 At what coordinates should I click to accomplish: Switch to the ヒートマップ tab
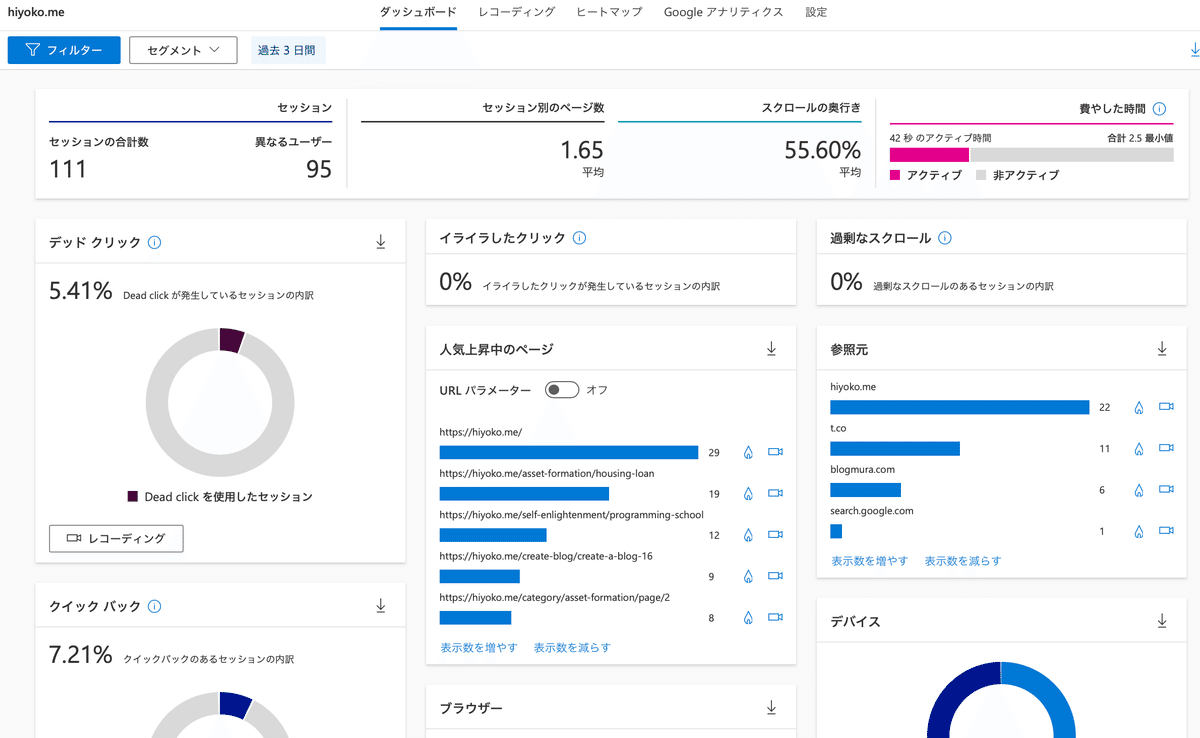[610, 13]
